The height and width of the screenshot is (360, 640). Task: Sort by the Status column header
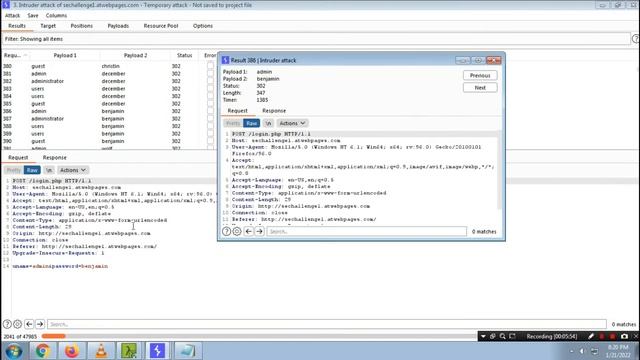(x=184, y=55)
